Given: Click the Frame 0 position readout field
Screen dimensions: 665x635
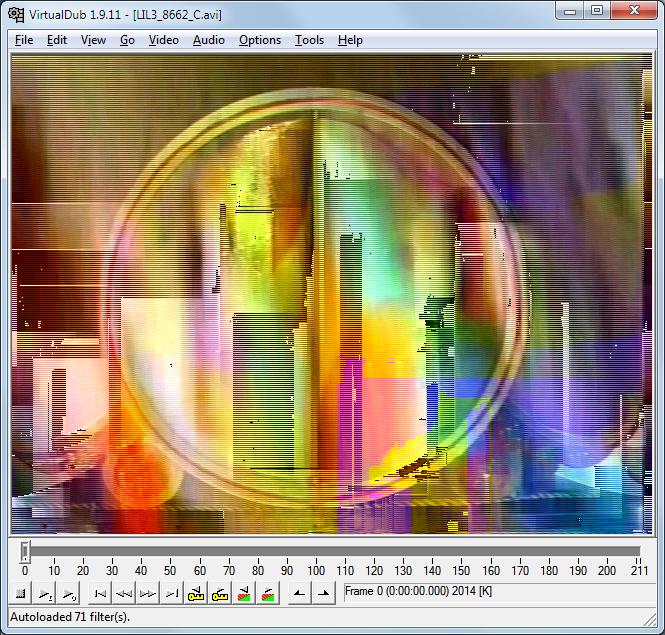Looking at the screenshot, I should (498, 591).
